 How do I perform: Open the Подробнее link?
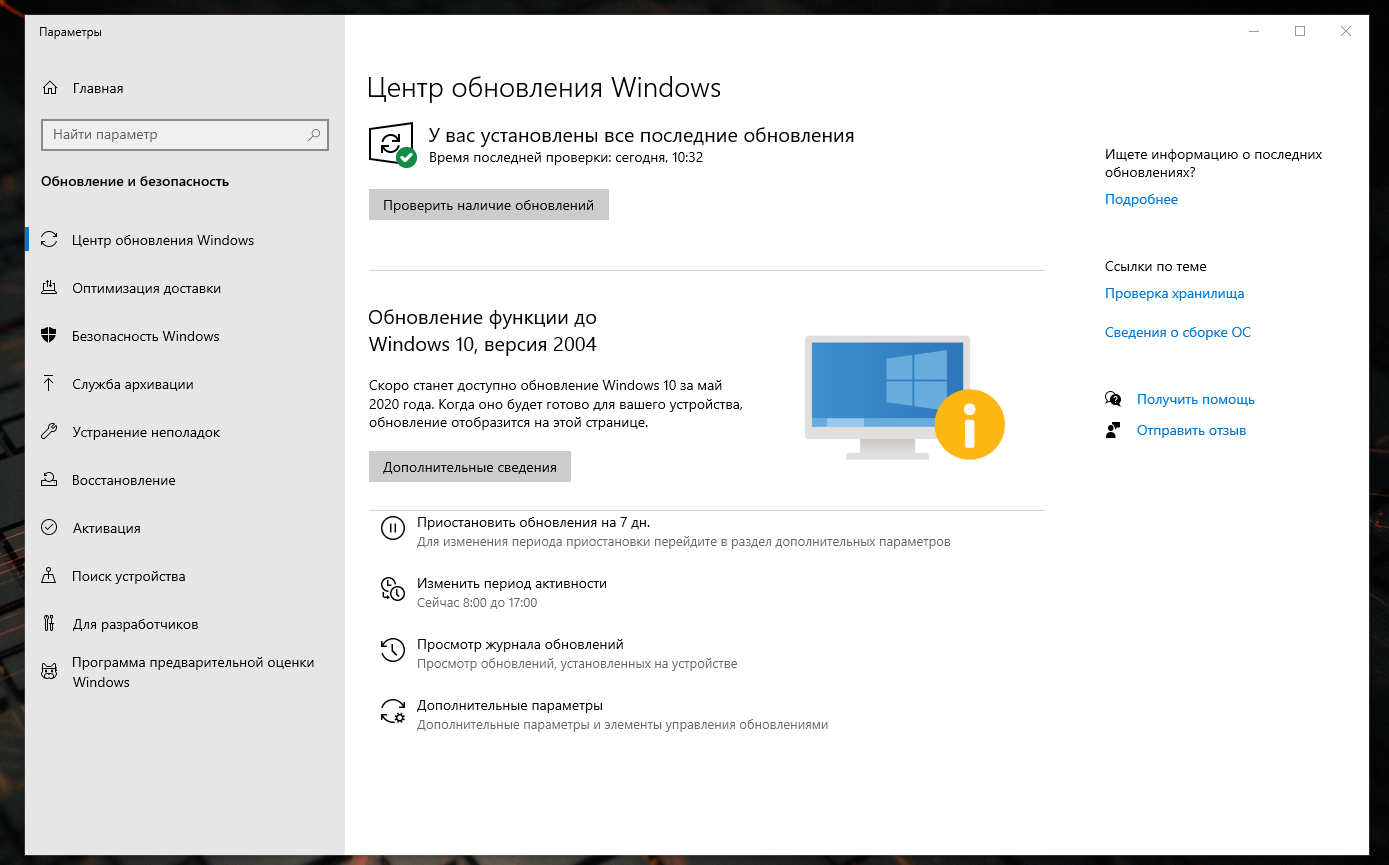click(1141, 199)
